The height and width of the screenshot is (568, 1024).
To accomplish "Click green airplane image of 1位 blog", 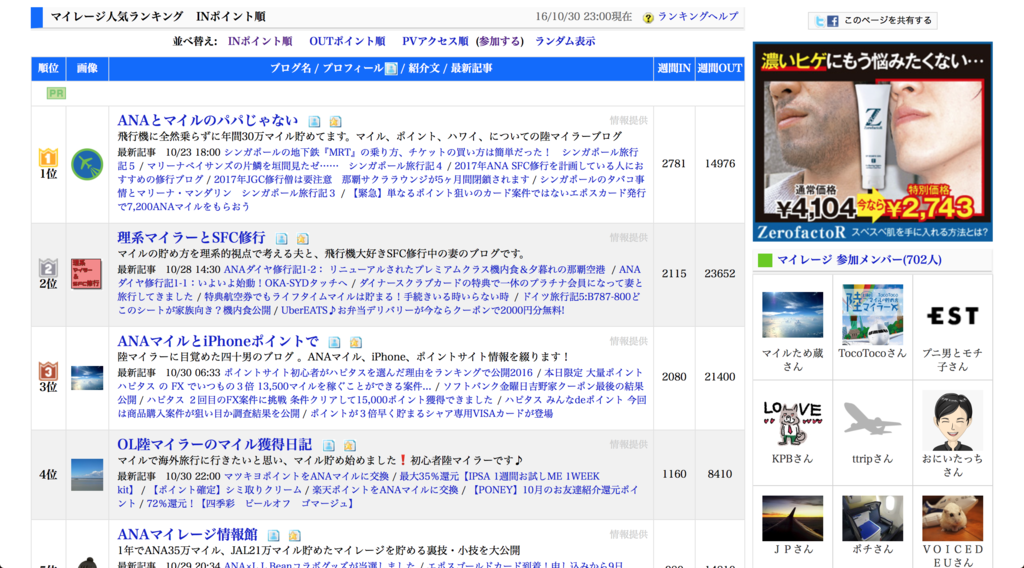I will 87,164.
